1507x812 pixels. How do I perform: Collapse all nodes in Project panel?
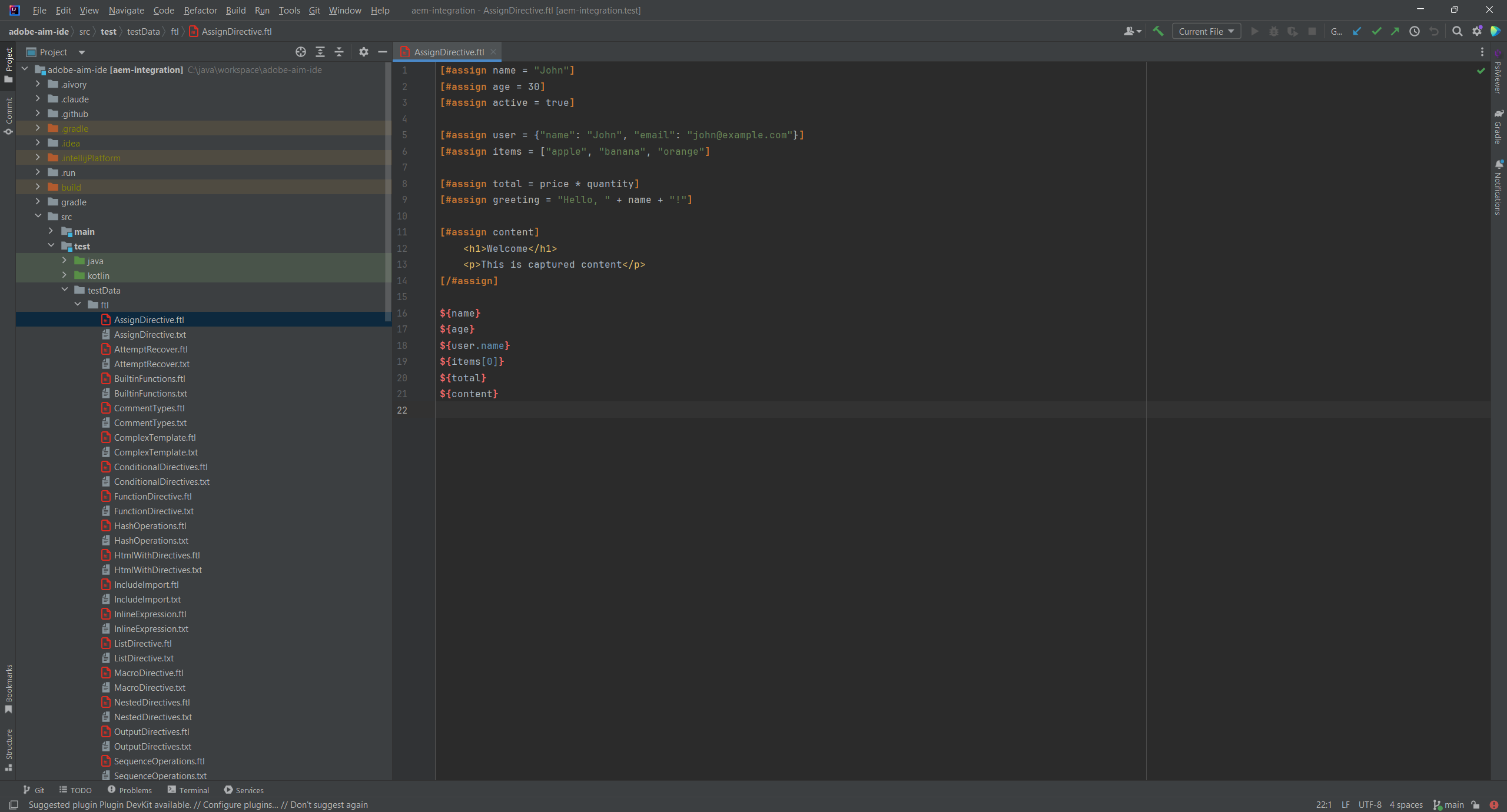pos(339,52)
